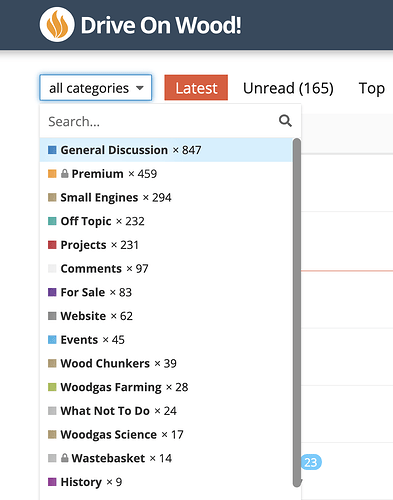Image resolution: width=393 pixels, height=500 pixels.
Task: Click blue color square for General Discussion
Action: click(52, 150)
